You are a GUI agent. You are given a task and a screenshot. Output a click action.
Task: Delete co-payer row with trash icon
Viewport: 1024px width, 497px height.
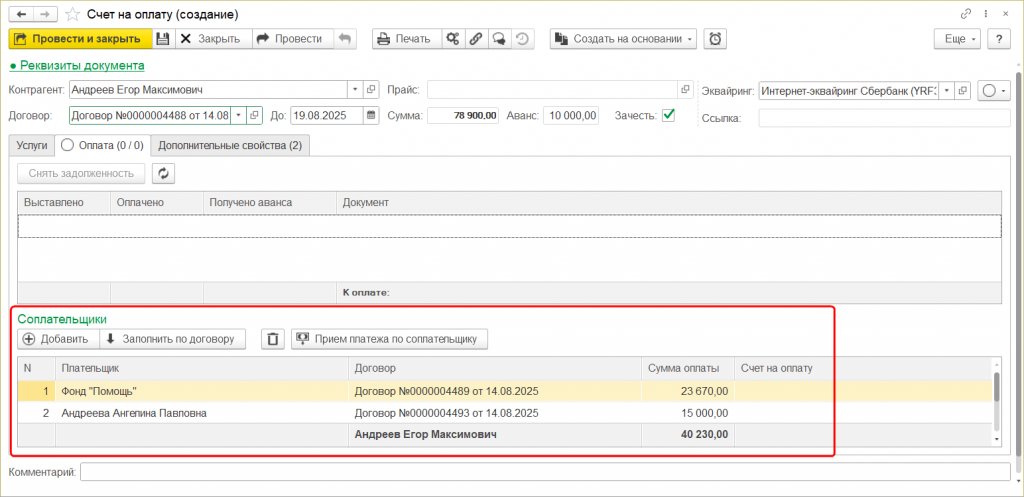(272, 339)
